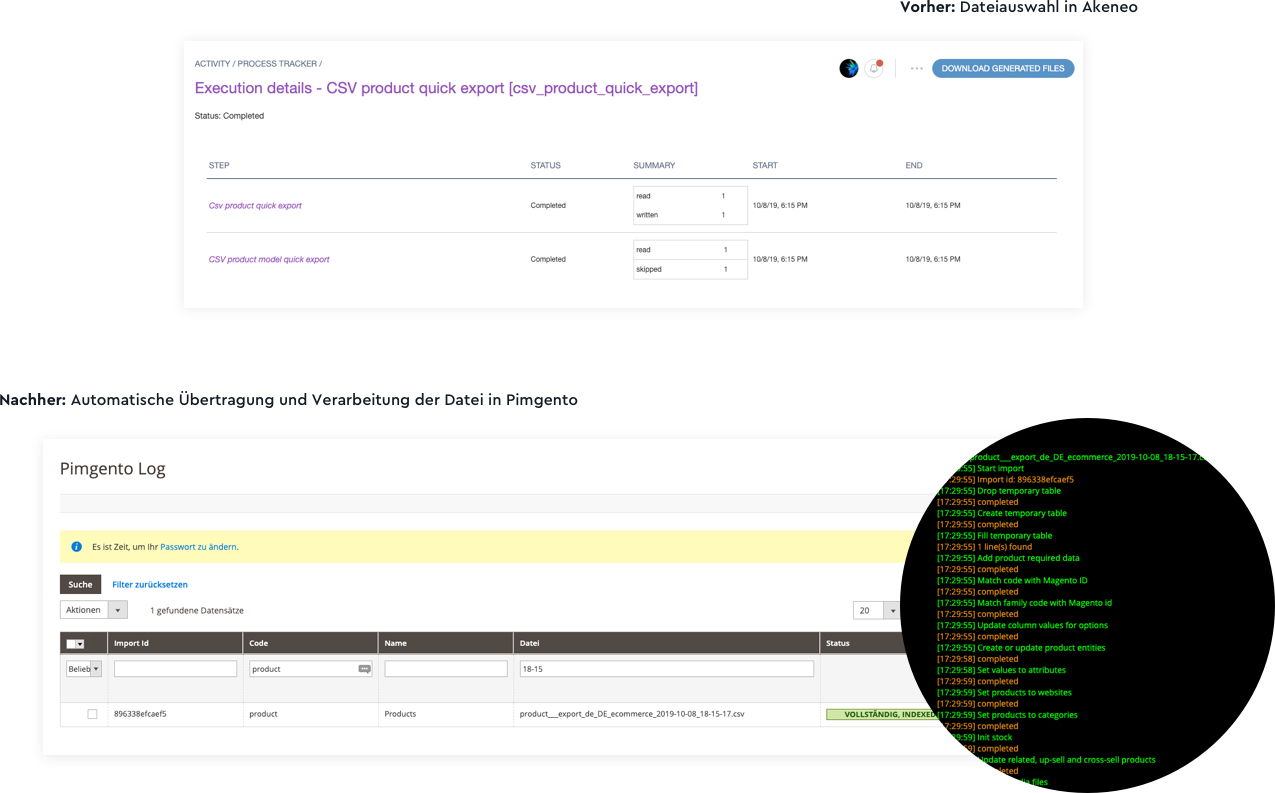Click log line 'Create or update product entities'
The width and height of the screenshot is (1275, 793).
(1021, 648)
